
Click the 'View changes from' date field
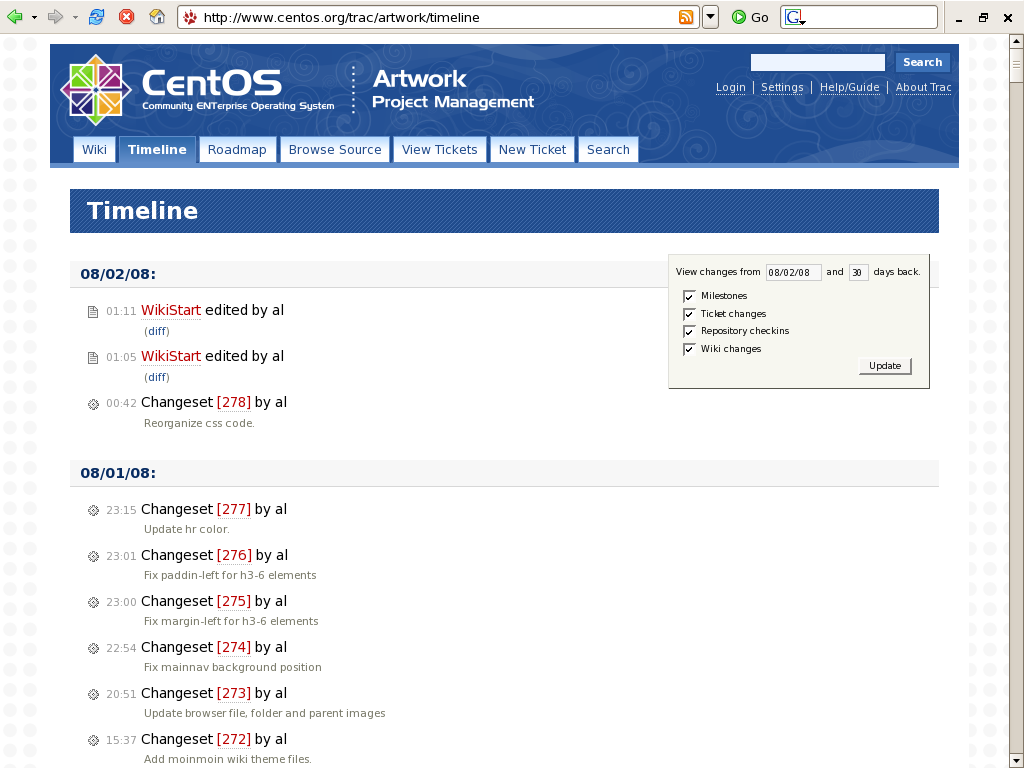[x=793, y=272]
